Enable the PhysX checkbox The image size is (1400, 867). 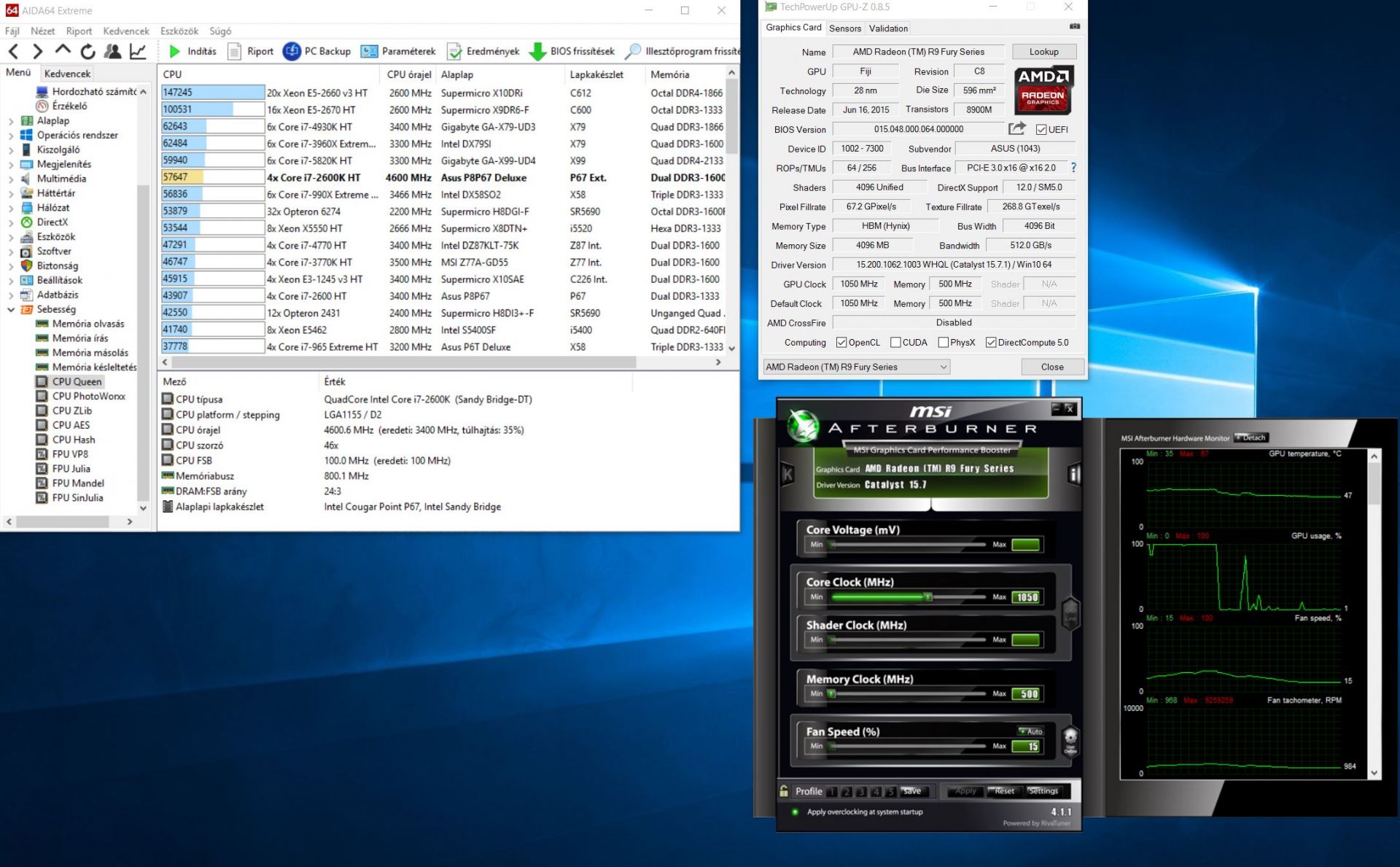(944, 343)
